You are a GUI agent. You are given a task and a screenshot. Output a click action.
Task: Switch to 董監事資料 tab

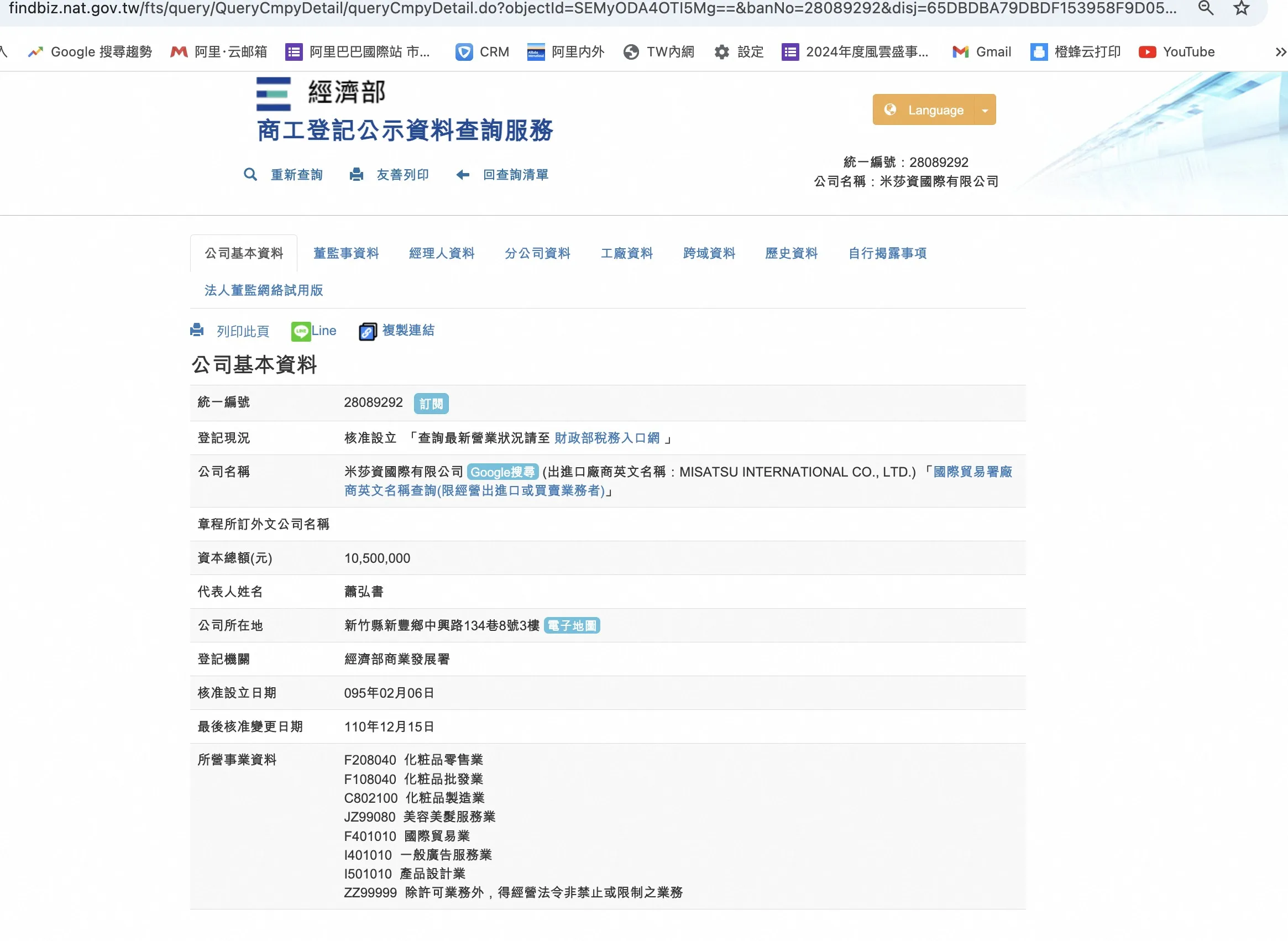click(x=345, y=253)
